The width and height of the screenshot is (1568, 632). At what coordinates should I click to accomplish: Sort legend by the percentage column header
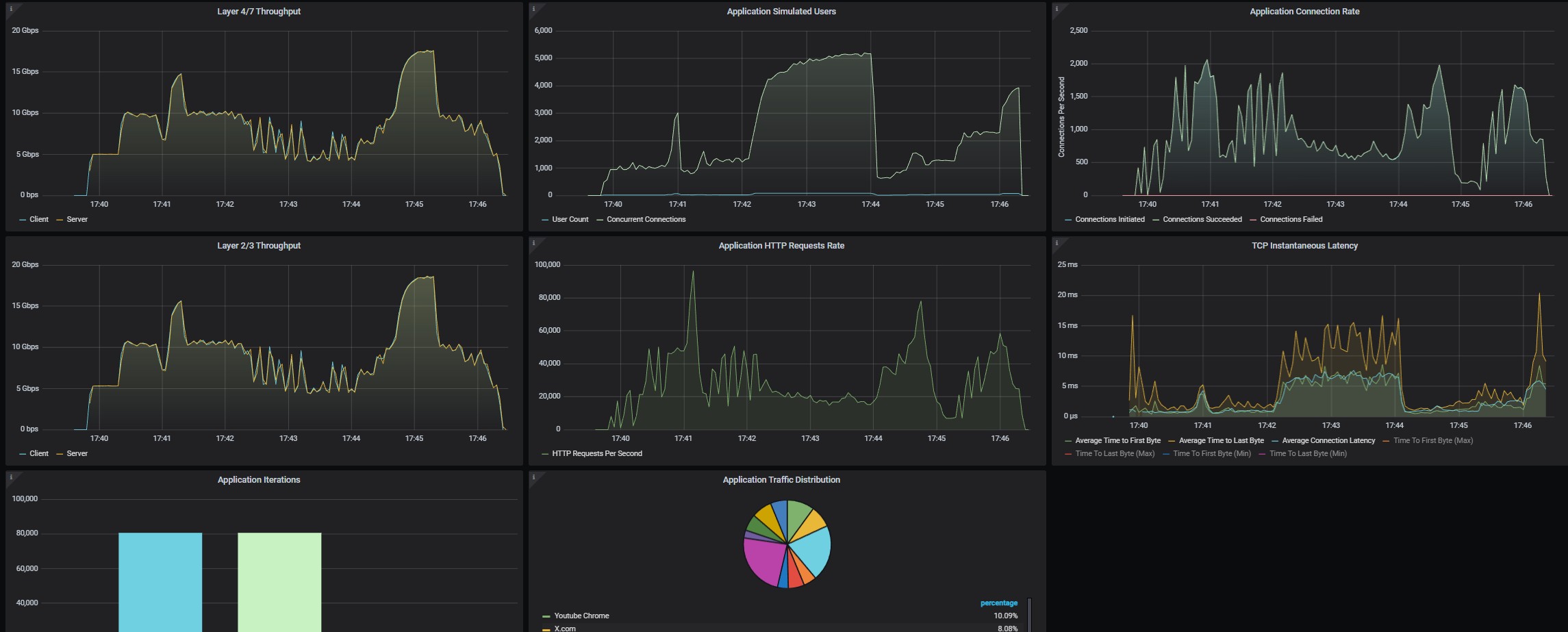tap(999, 603)
